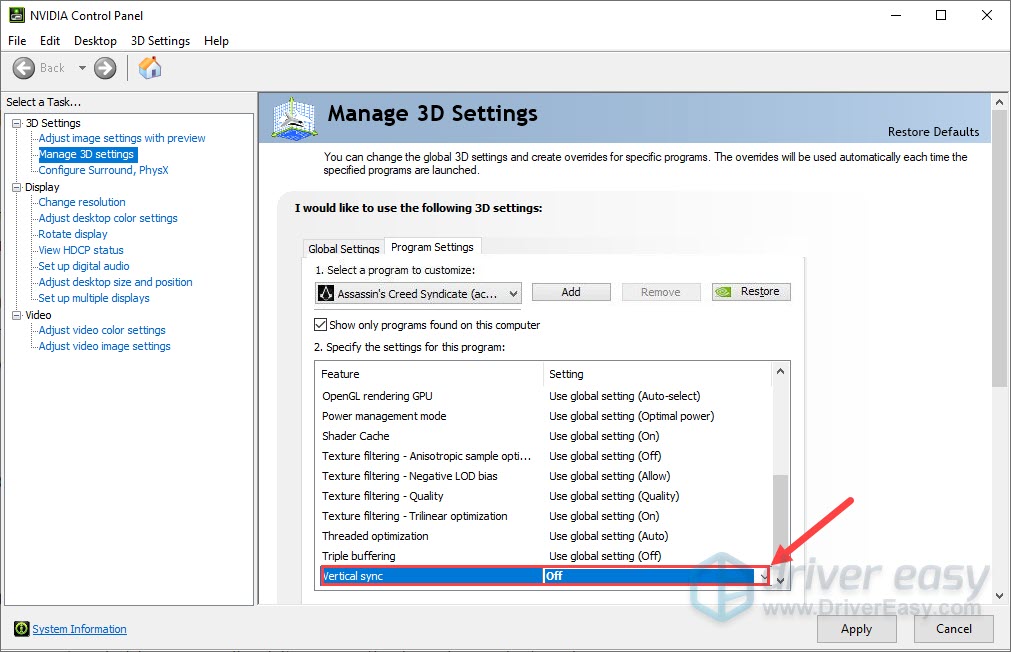Open the Help menu

coord(216,41)
